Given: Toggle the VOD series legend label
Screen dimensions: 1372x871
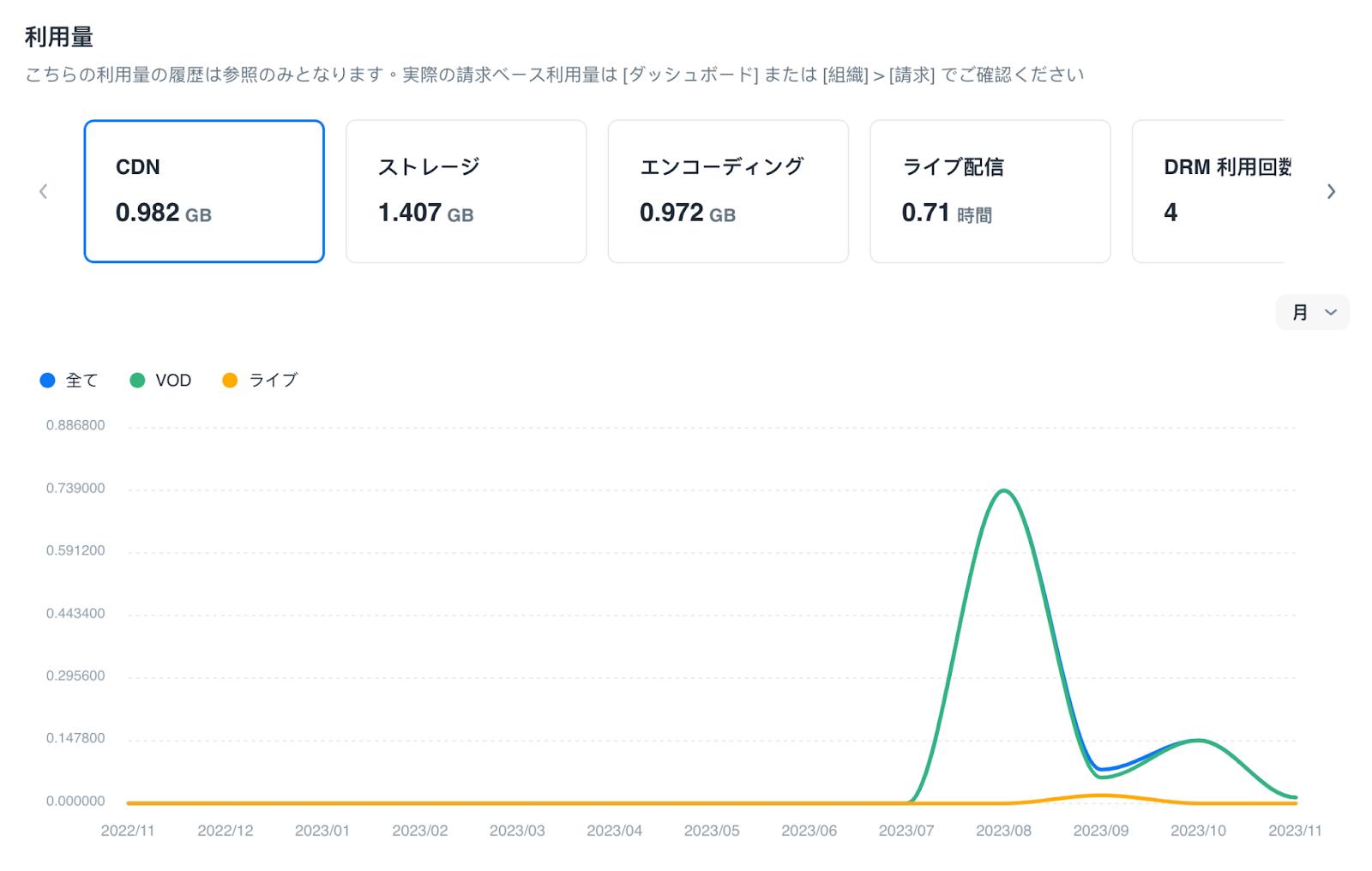Looking at the screenshot, I should click(x=173, y=381).
